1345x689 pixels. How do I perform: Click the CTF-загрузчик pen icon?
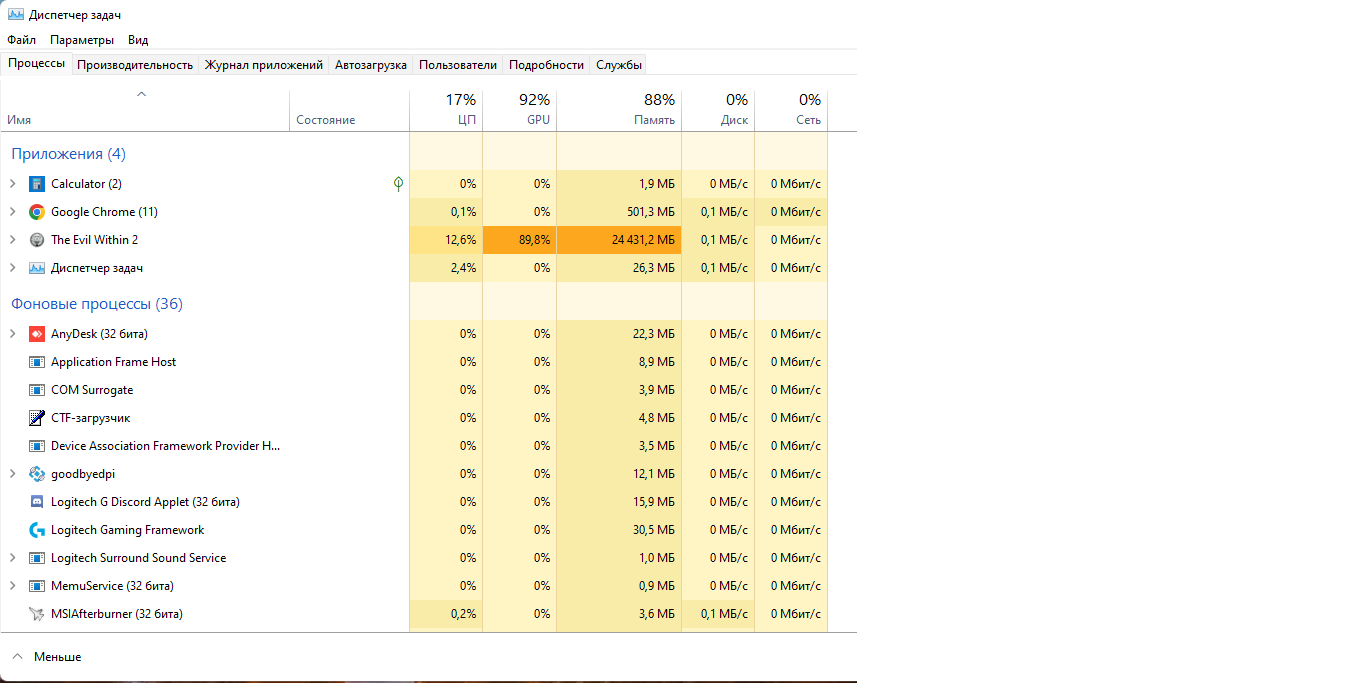pos(37,418)
